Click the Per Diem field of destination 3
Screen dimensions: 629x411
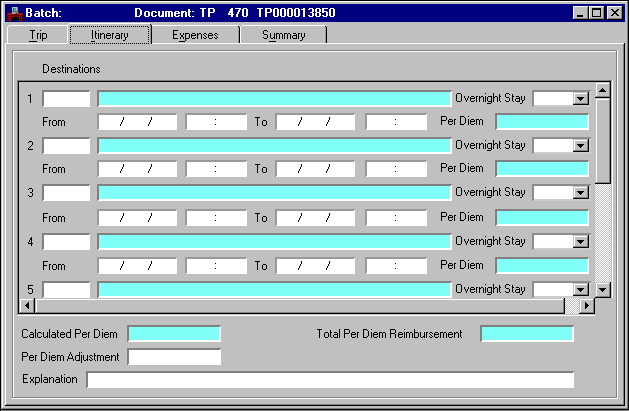coord(542,218)
